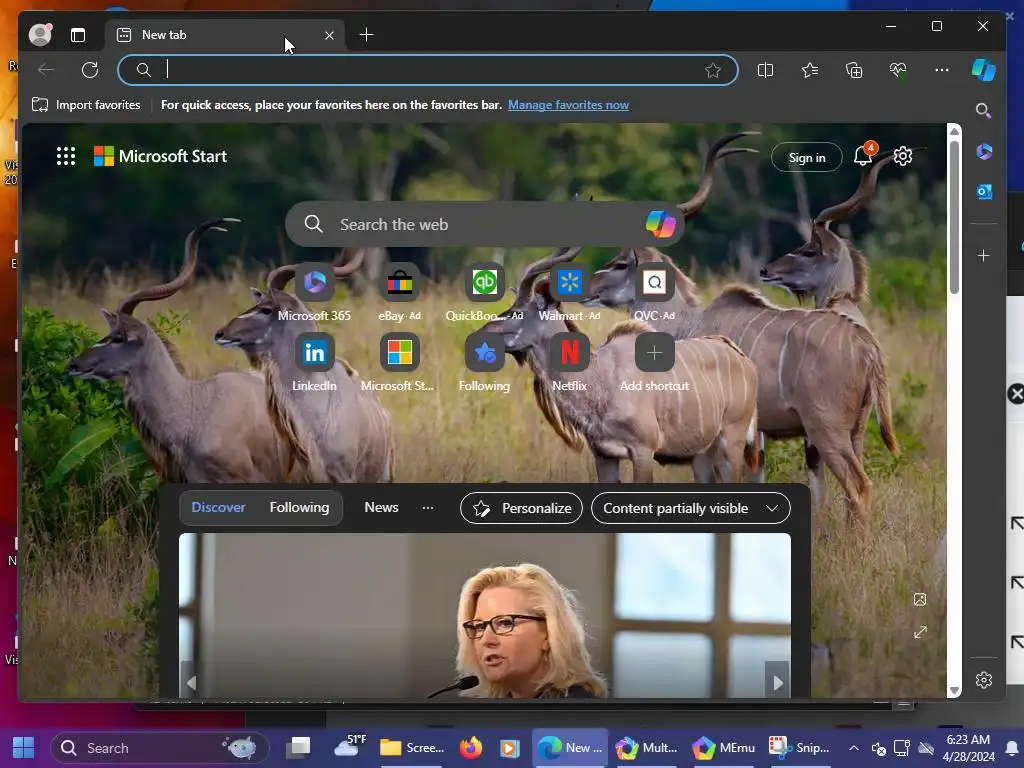The height and width of the screenshot is (768, 1024).
Task: Add this page to favorites star
Action: [712, 70]
